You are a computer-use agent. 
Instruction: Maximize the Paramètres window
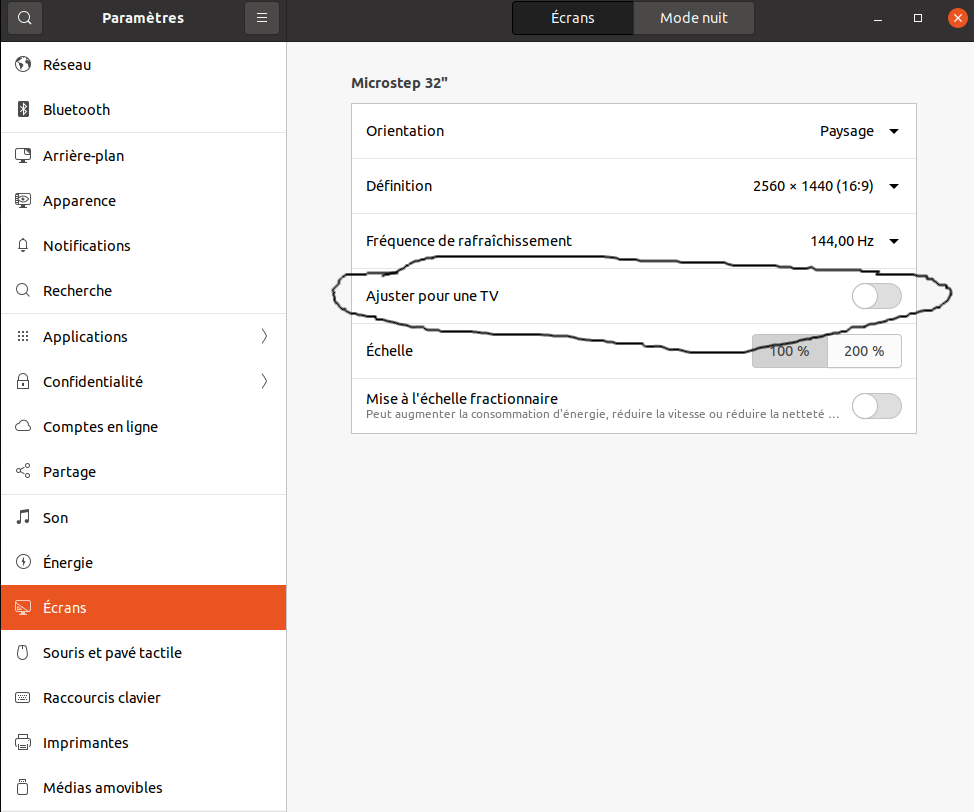click(917, 18)
